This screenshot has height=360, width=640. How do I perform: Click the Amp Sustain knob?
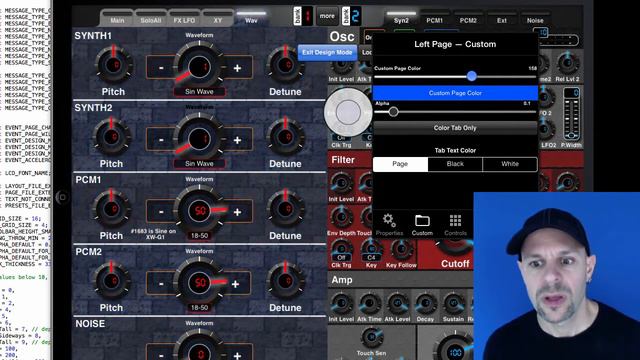[453, 304]
